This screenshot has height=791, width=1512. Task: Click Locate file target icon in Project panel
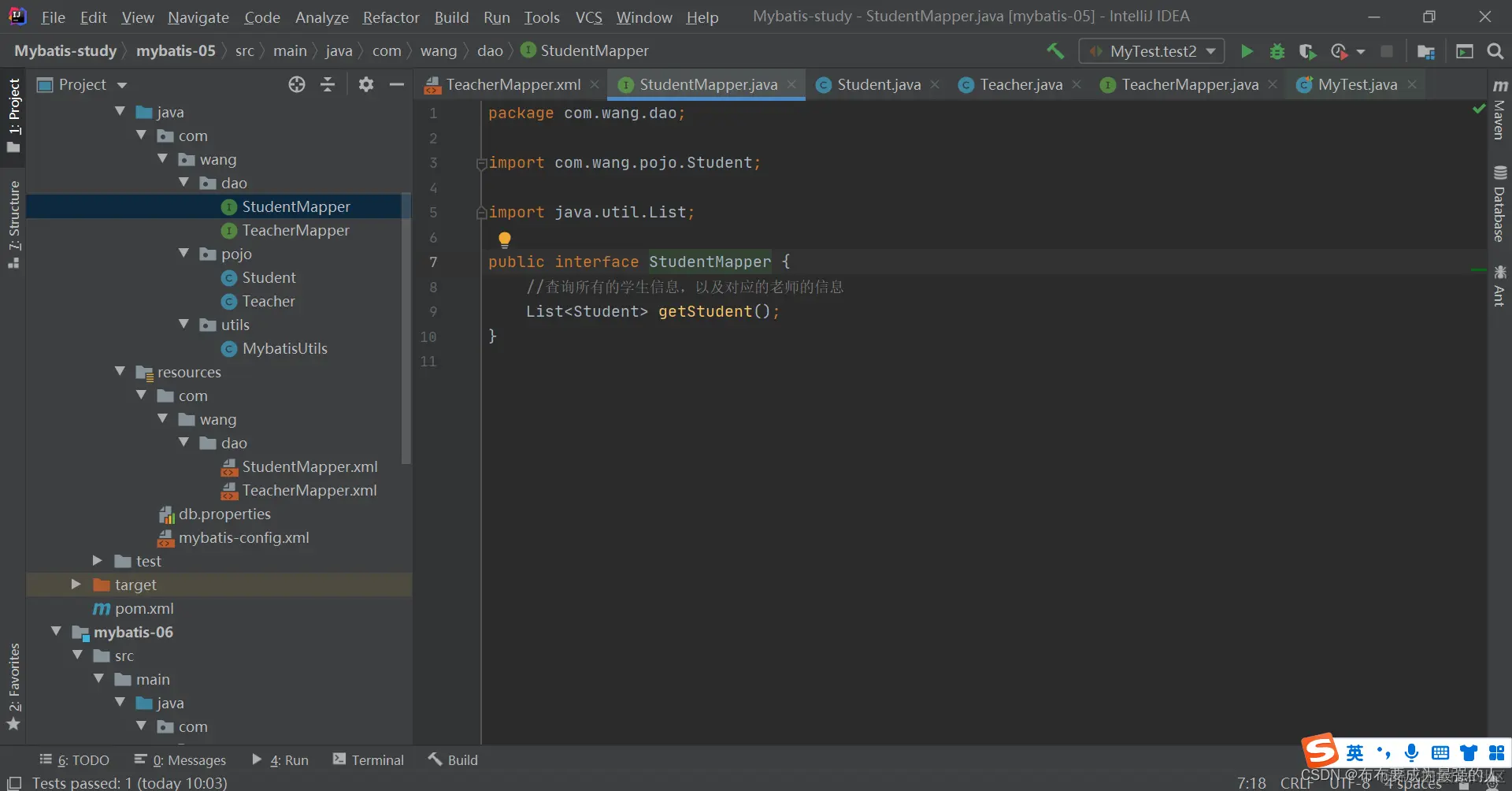[296, 84]
